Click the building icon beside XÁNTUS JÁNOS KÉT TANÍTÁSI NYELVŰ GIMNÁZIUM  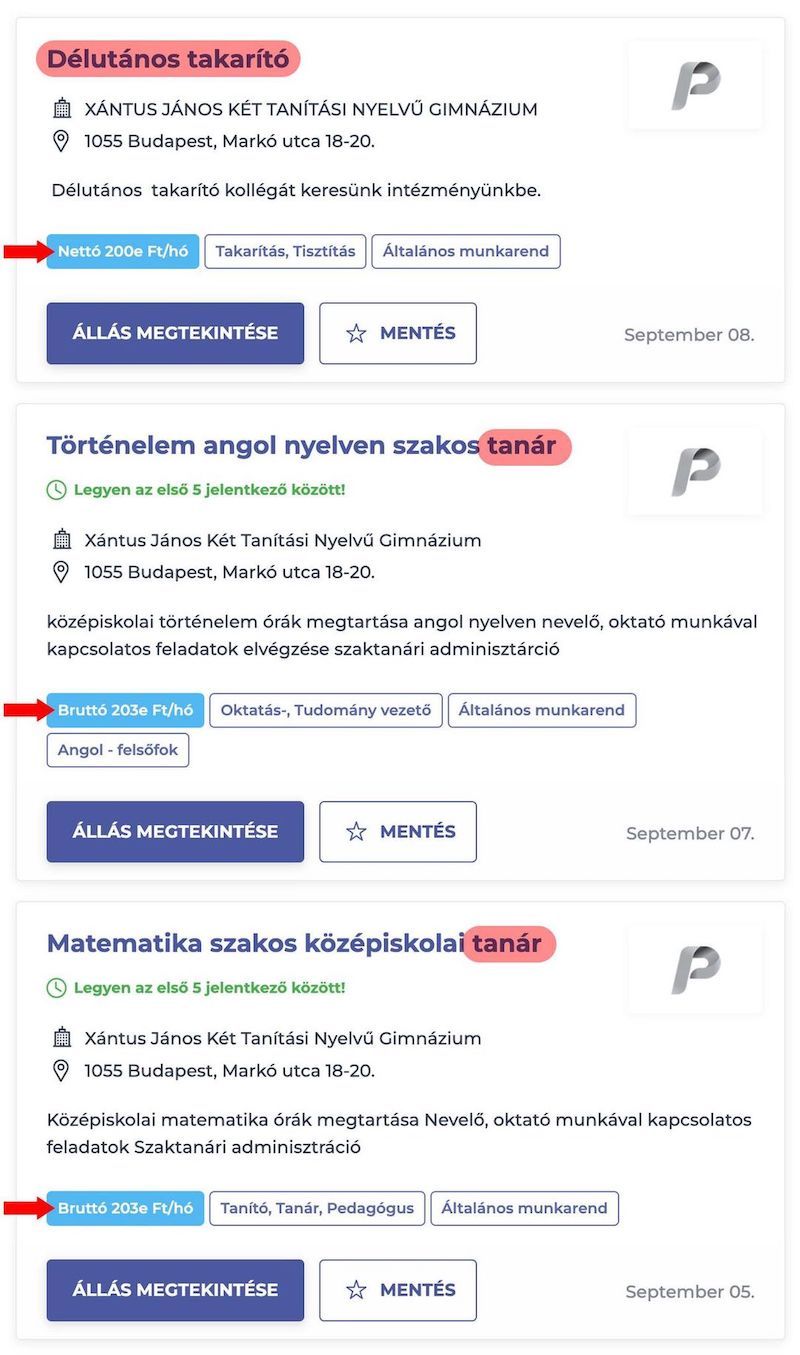62,109
